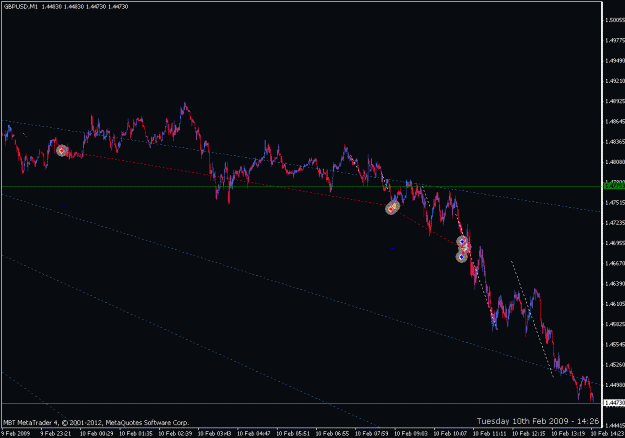Select the green horizontal price level line
The image size is (625, 438).
(302, 187)
